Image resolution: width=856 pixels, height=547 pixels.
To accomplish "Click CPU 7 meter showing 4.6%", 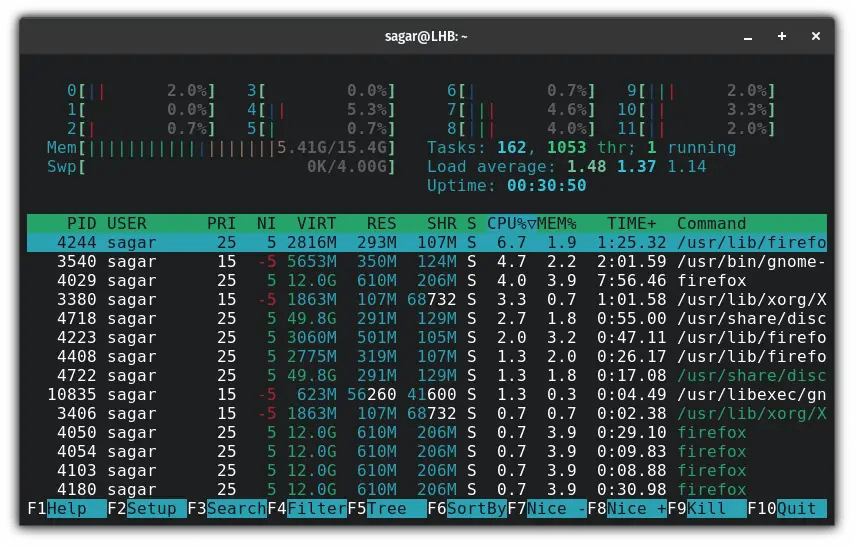I will [521, 110].
